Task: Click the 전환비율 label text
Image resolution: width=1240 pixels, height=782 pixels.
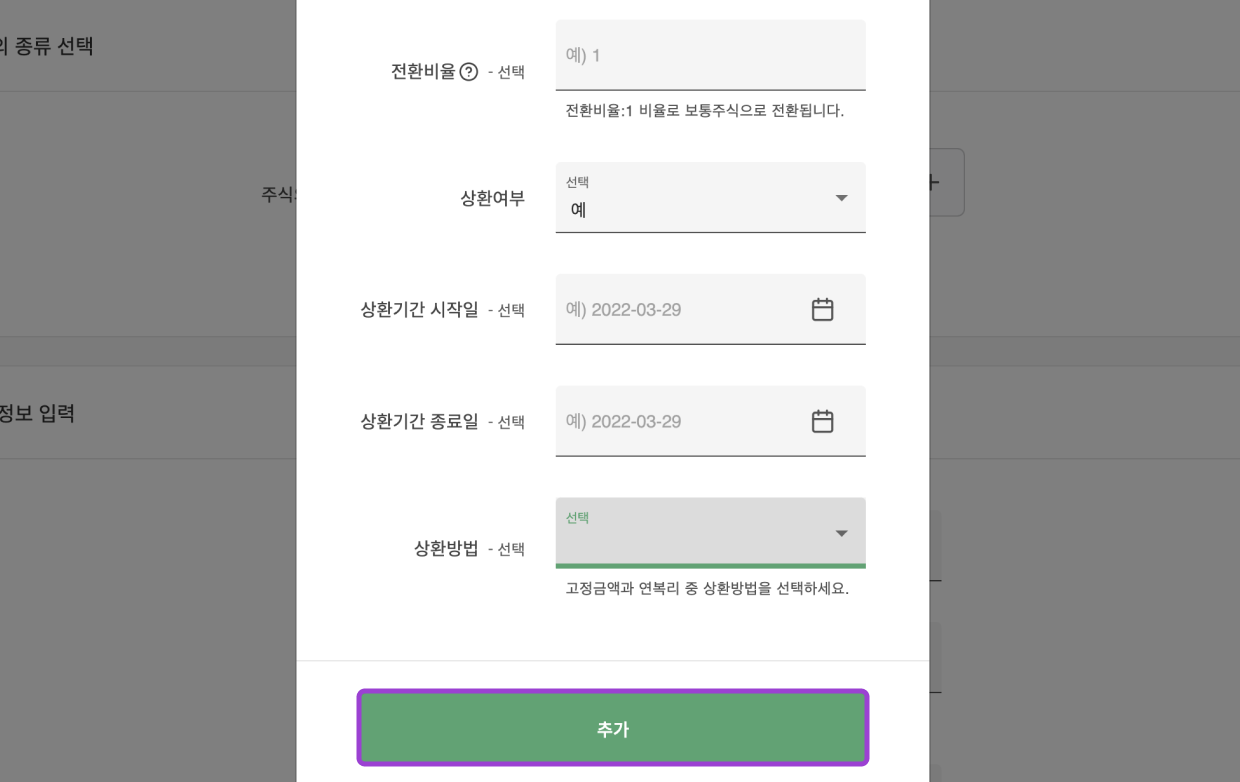Action: (x=422, y=72)
